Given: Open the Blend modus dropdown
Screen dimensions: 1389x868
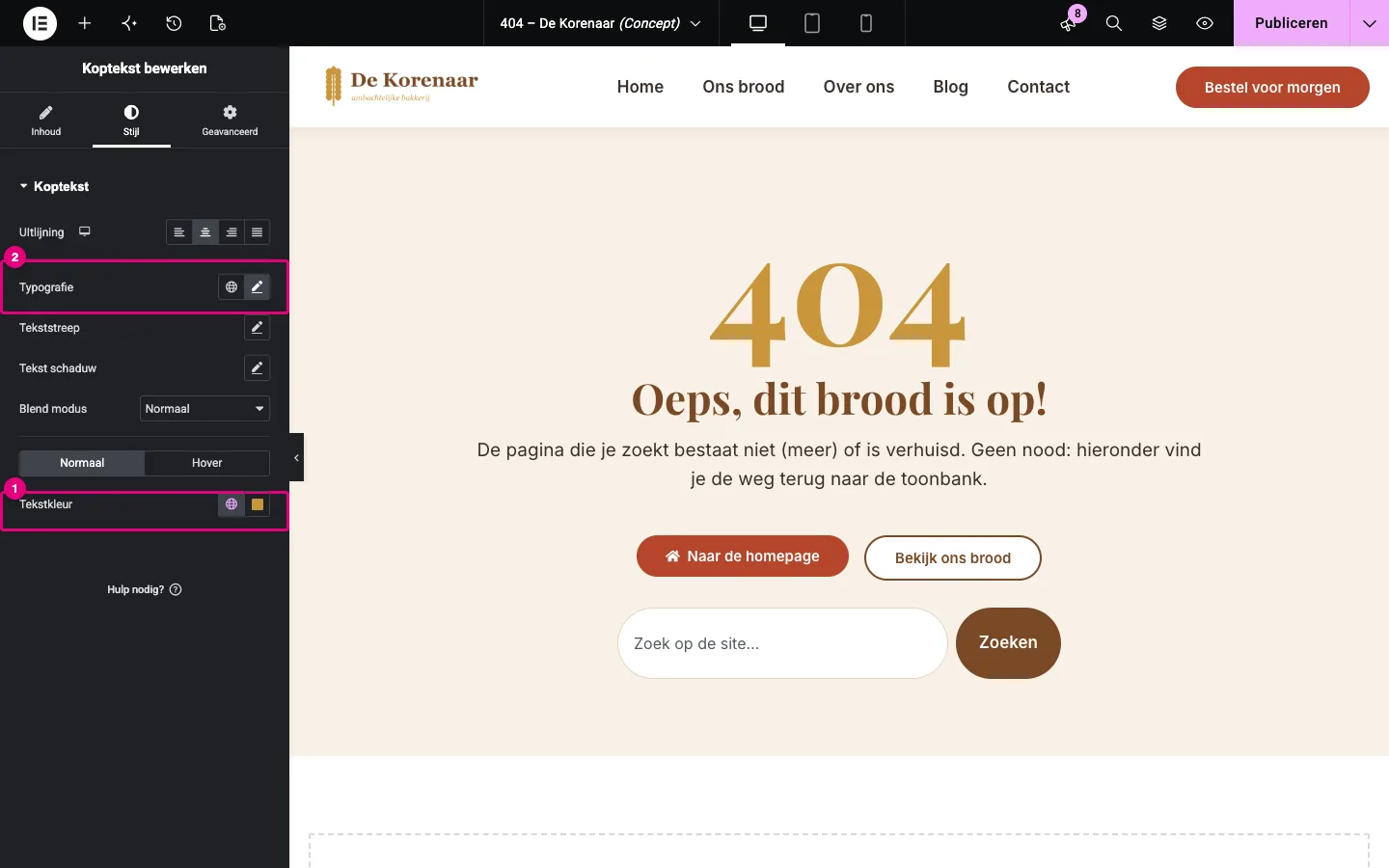Looking at the screenshot, I should [x=204, y=409].
